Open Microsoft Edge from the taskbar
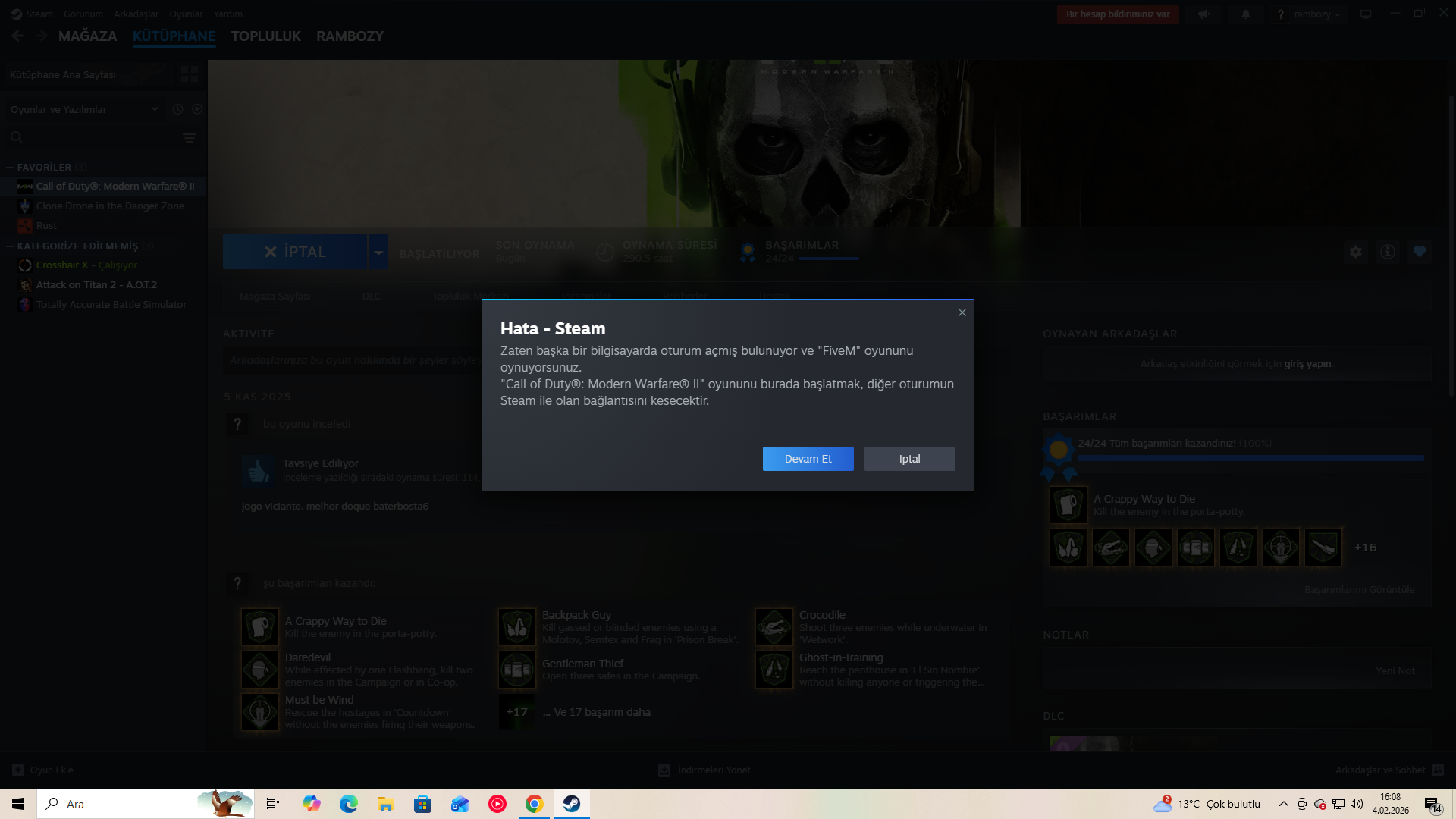This screenshot has height=819, width=1456. pyautogui.click(x=349, y=804)
